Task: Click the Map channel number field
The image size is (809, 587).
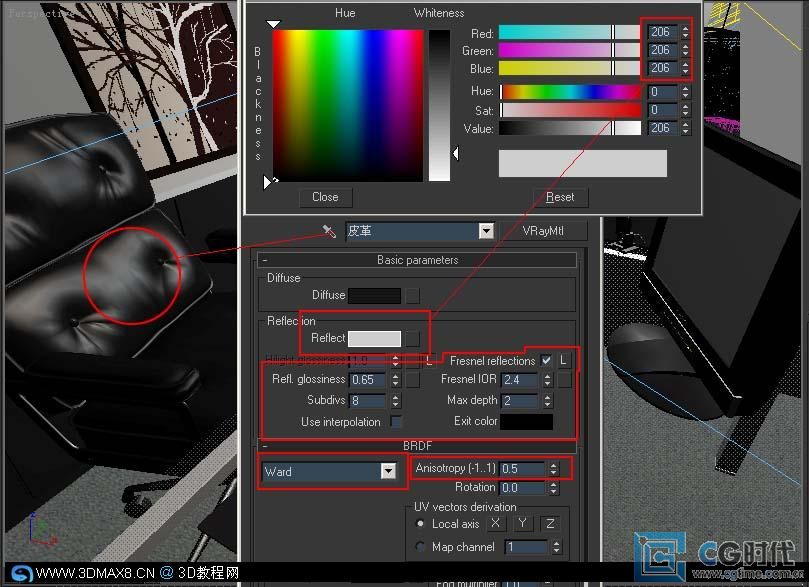Action: tap(526, 547)
